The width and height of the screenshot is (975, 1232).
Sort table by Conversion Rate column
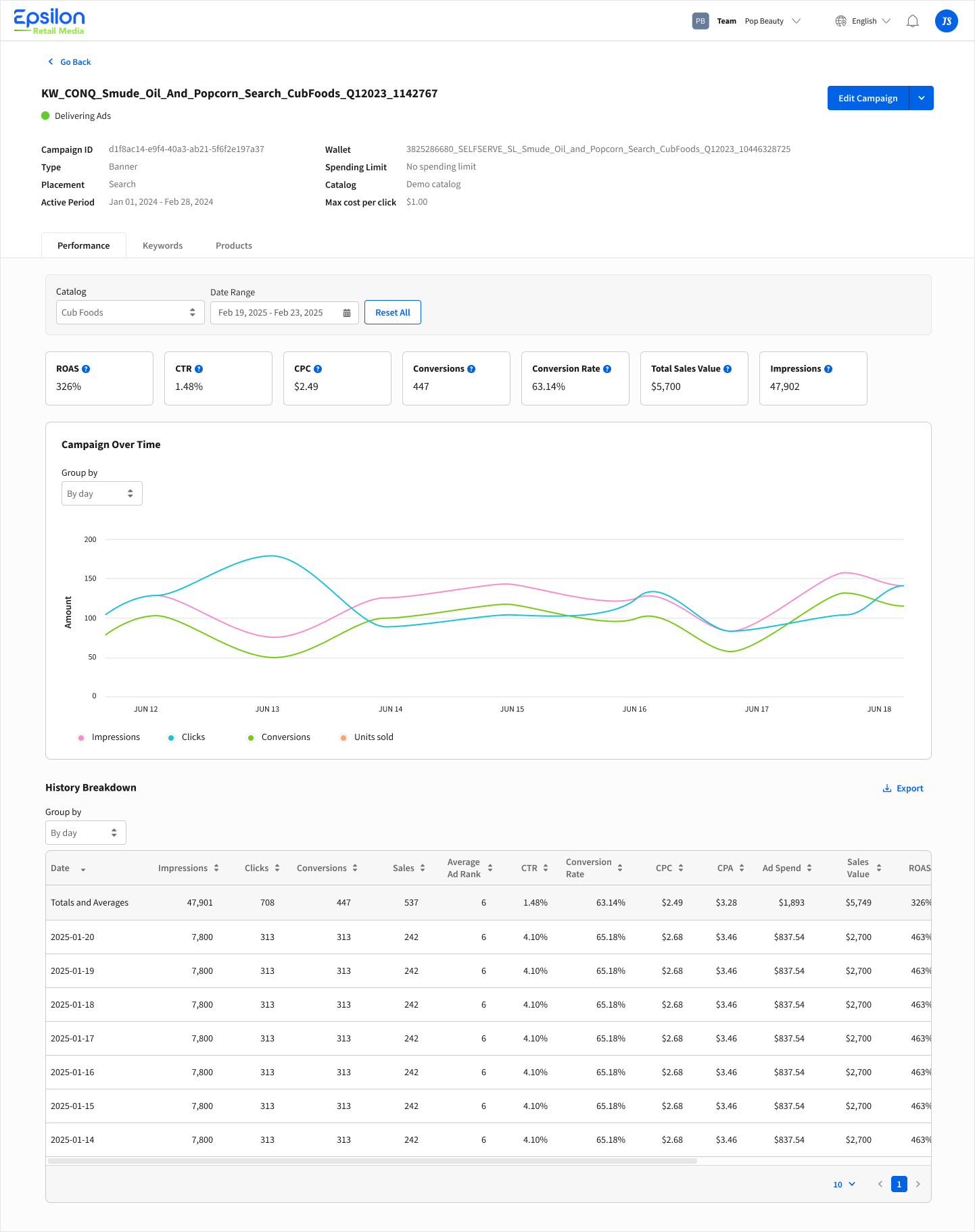tap(620, 868)
